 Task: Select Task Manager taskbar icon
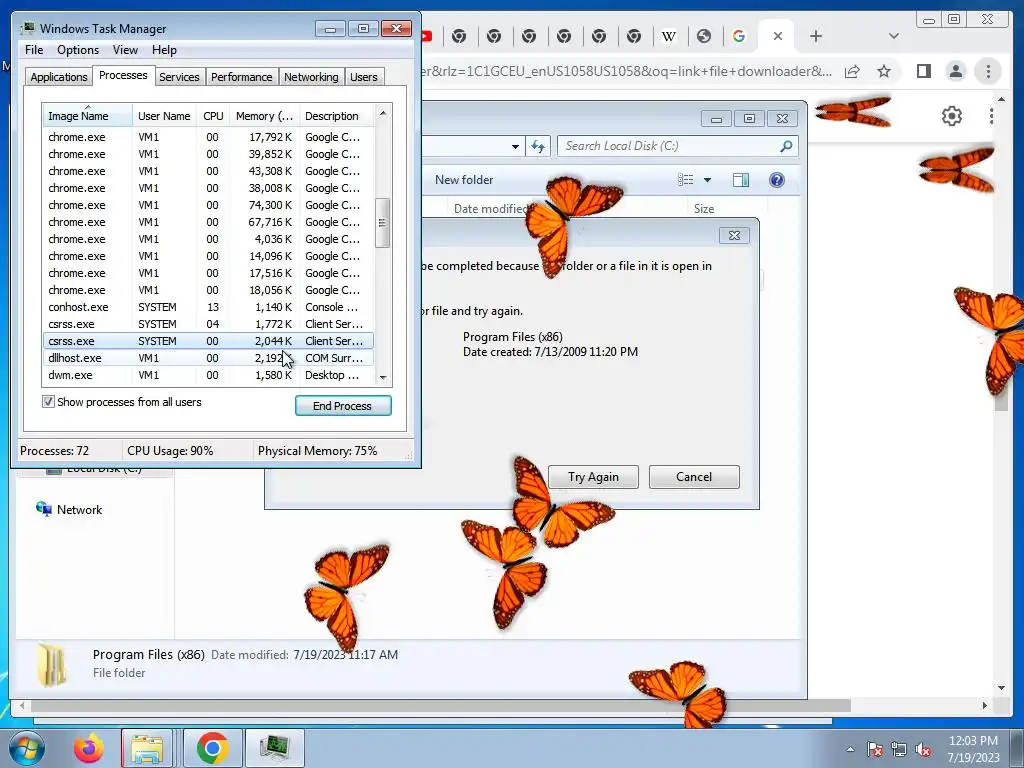point(274,748)
